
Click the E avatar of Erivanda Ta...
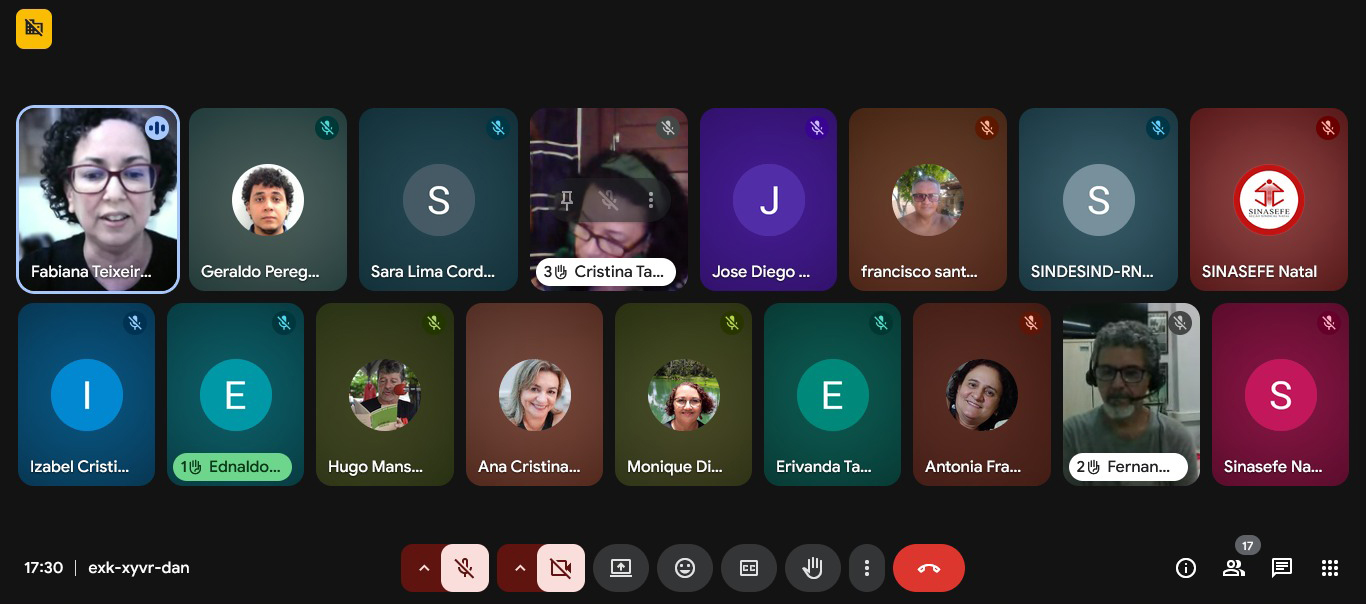(833, 395)
